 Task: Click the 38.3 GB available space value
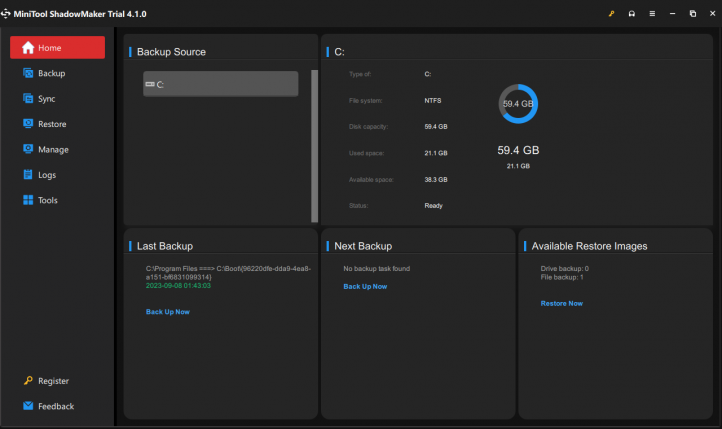[x=436, y=180]
